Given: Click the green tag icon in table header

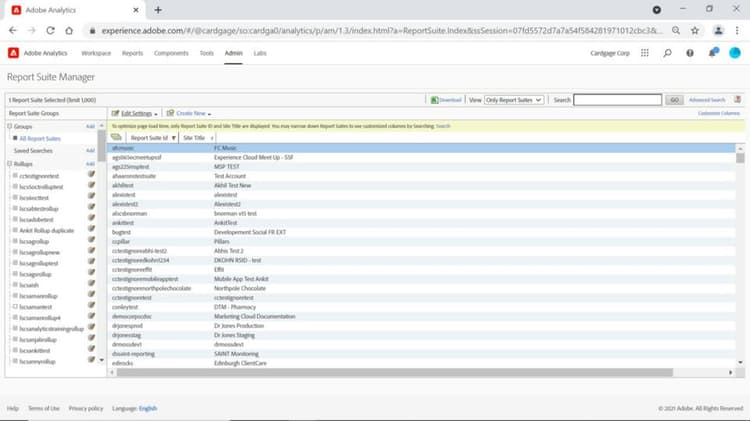Looking at the screenshot, I should pyautogui.click(x=116, y=137).
